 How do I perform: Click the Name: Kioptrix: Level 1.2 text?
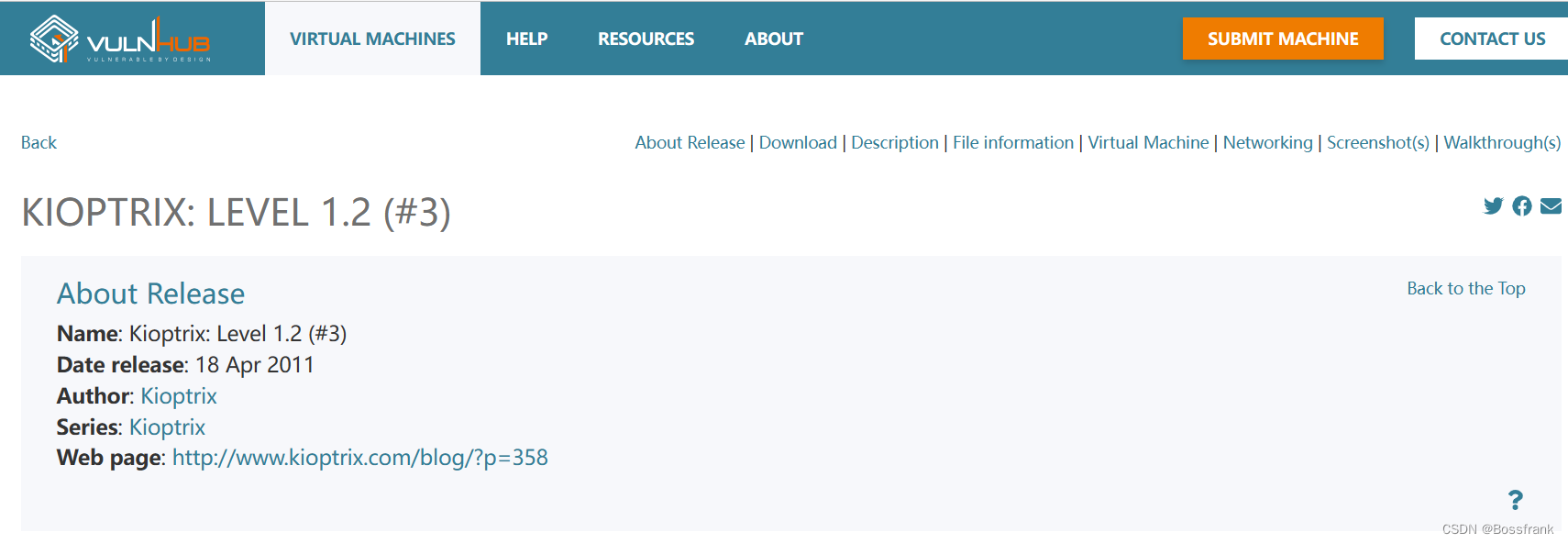[202, 334]
